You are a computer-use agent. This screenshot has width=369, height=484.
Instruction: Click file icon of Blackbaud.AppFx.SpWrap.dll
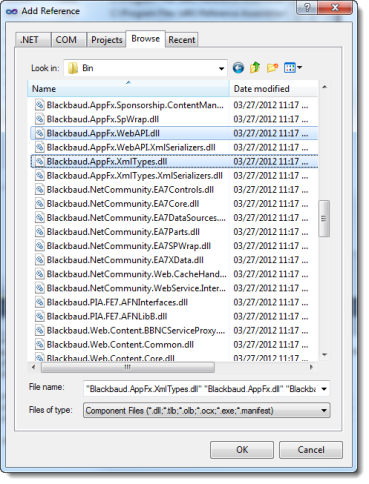(x=40, y=119)
